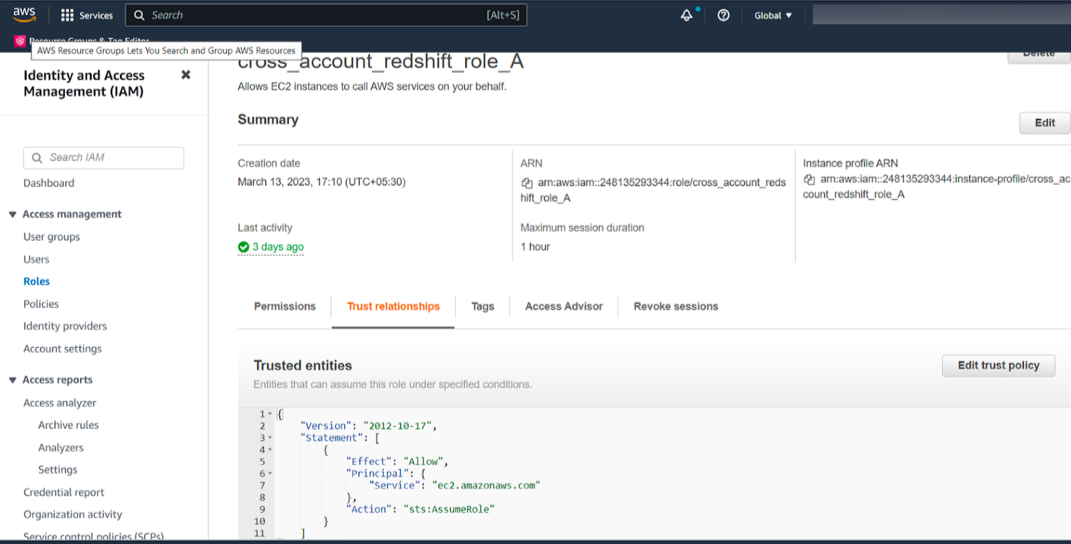Fold the Statement array at line 3

click(270, 437)
